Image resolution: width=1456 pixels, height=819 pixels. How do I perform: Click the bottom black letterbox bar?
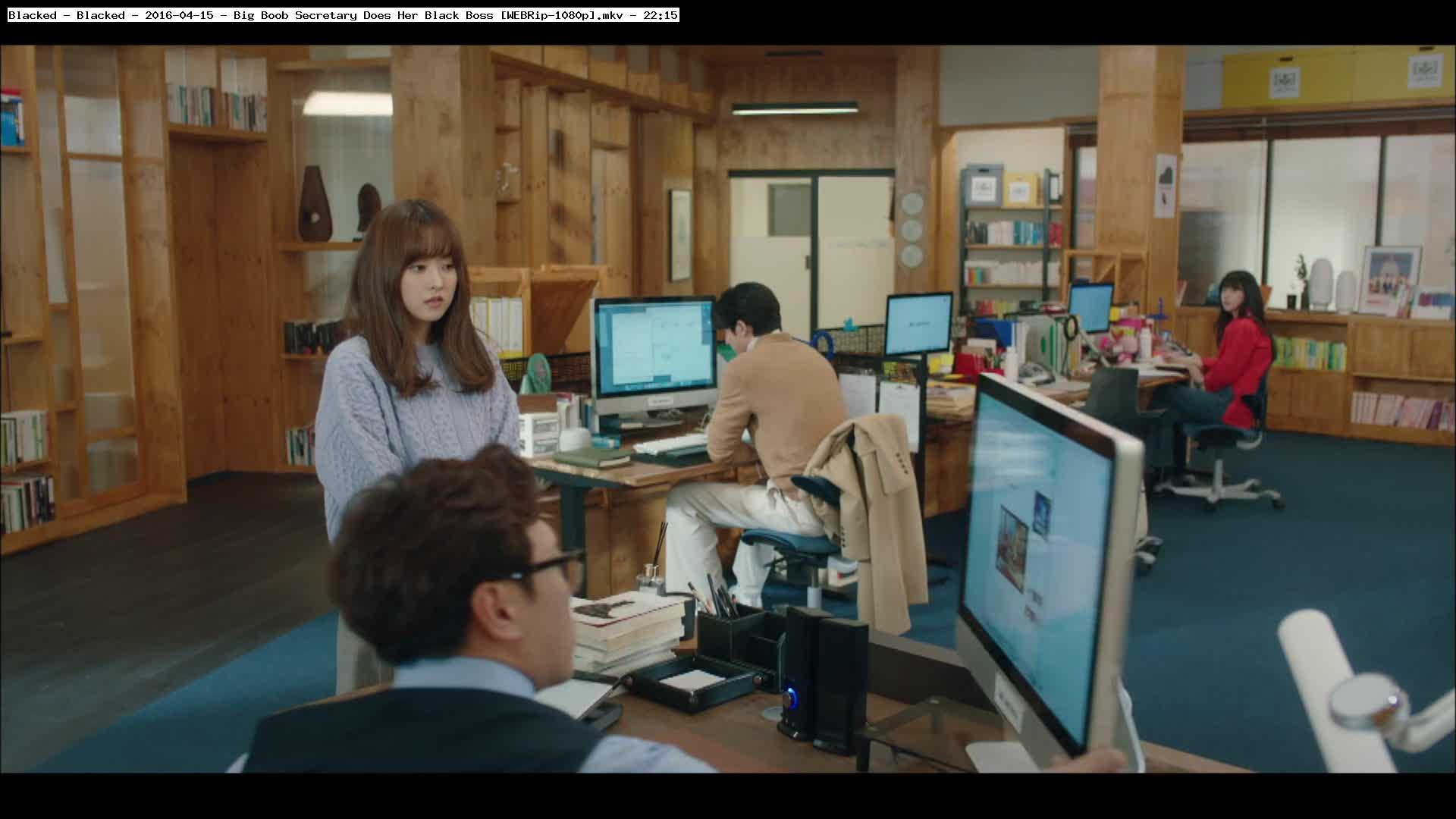coord(728,796)
